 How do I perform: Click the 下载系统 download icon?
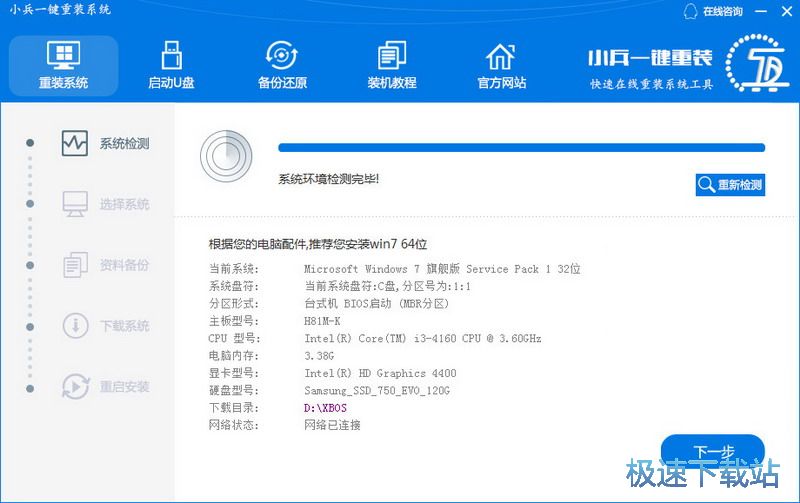click(x=75, y=326)
